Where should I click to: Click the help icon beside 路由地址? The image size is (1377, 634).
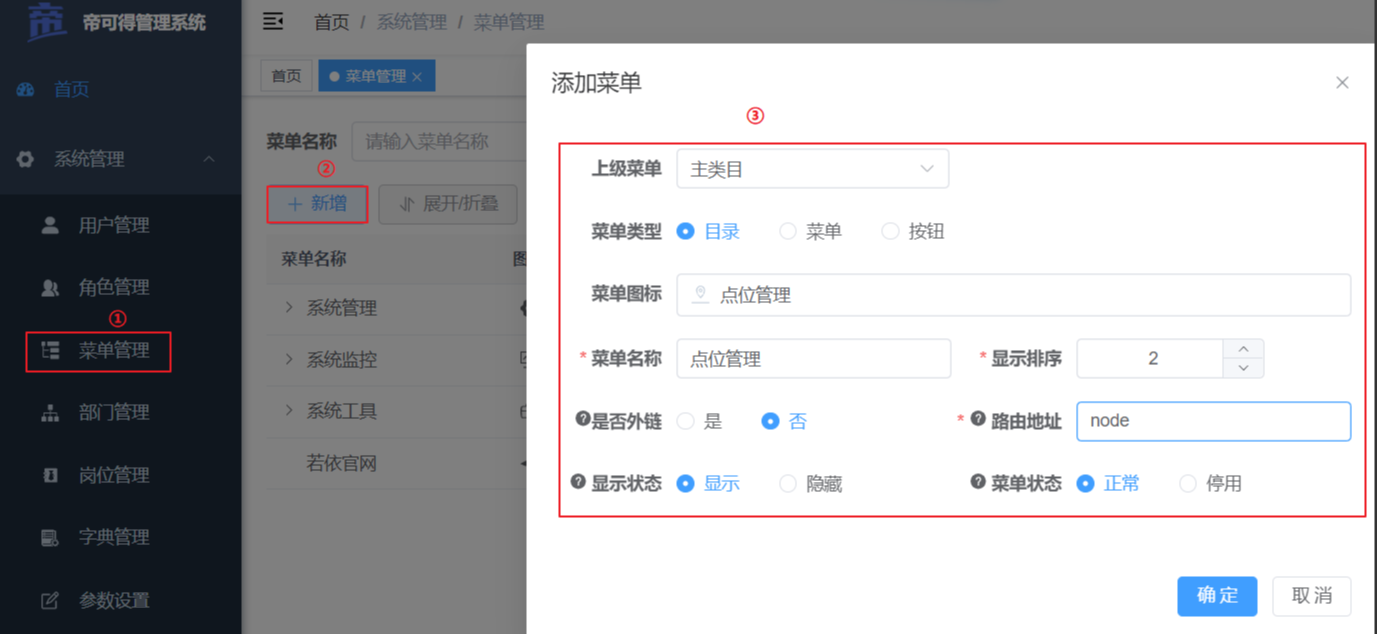[x=978, y=419]
